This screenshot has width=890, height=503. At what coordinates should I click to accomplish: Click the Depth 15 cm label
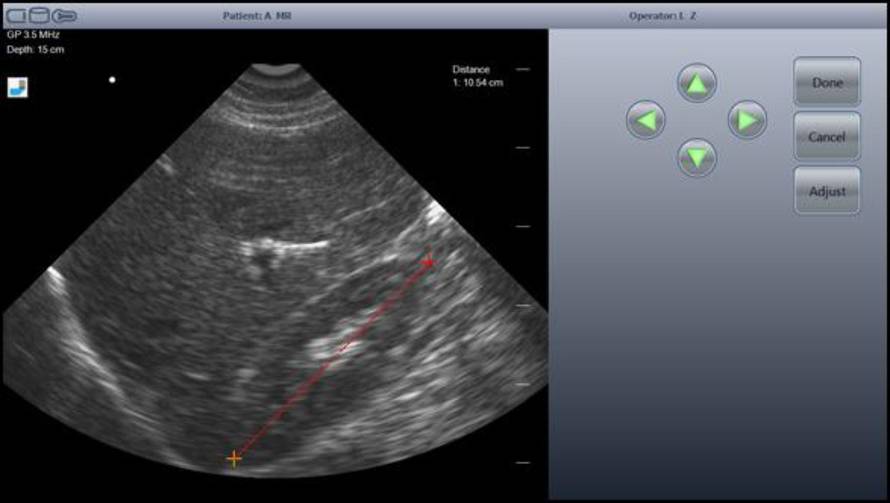pos(35,49)
